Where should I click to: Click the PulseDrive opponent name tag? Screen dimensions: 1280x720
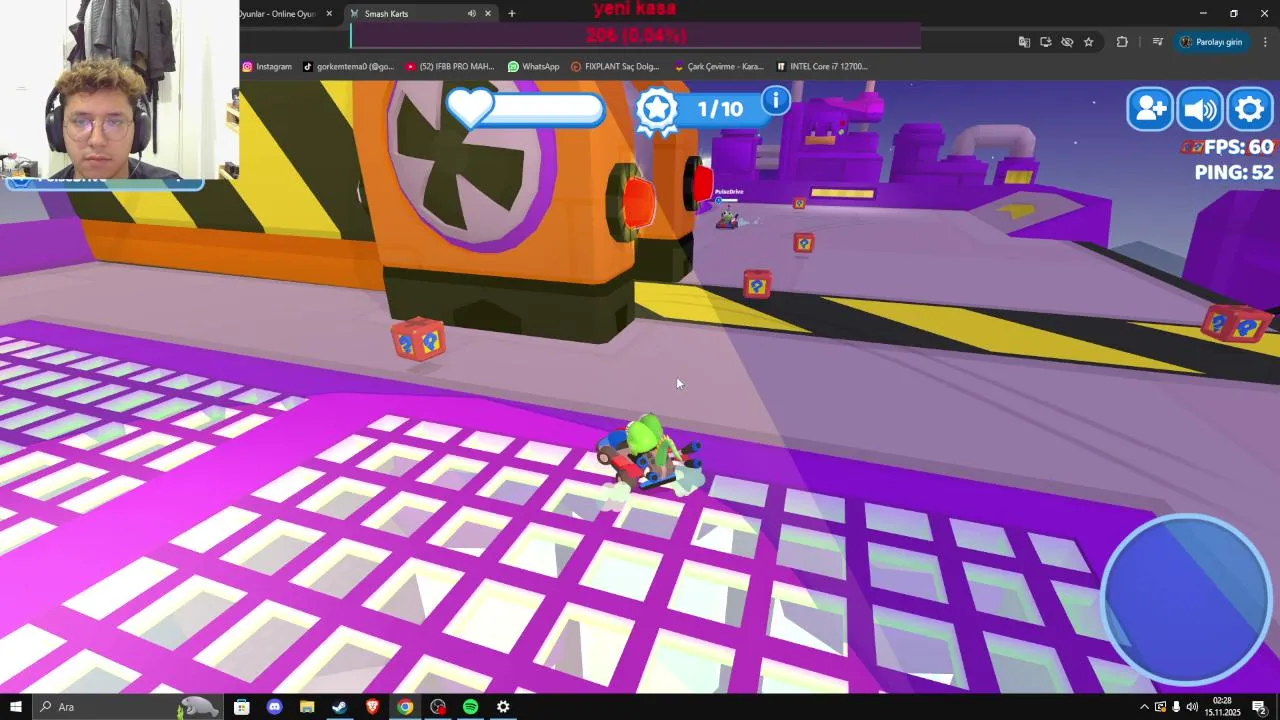tap(729, 191)
